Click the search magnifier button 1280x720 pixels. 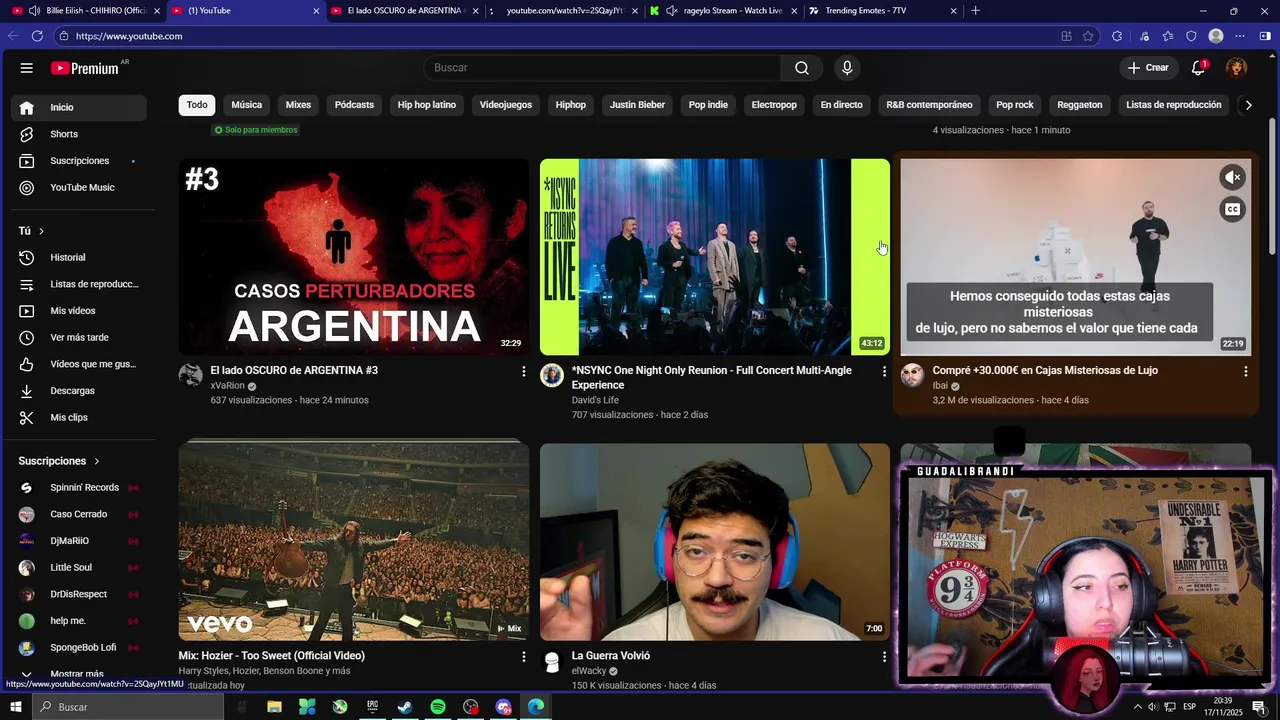coord(802,68)
